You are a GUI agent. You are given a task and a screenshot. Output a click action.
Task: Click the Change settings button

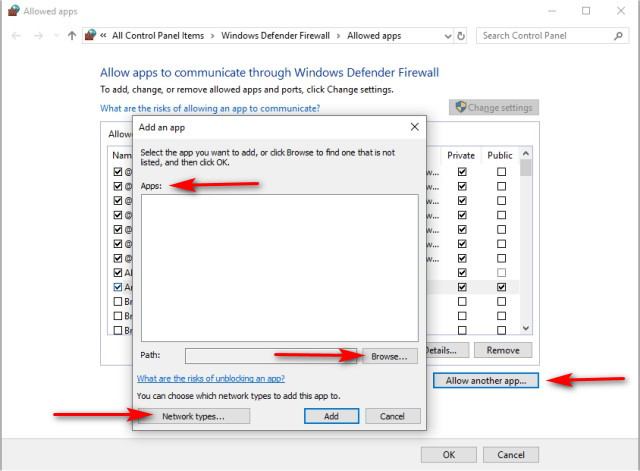(494, 107)
